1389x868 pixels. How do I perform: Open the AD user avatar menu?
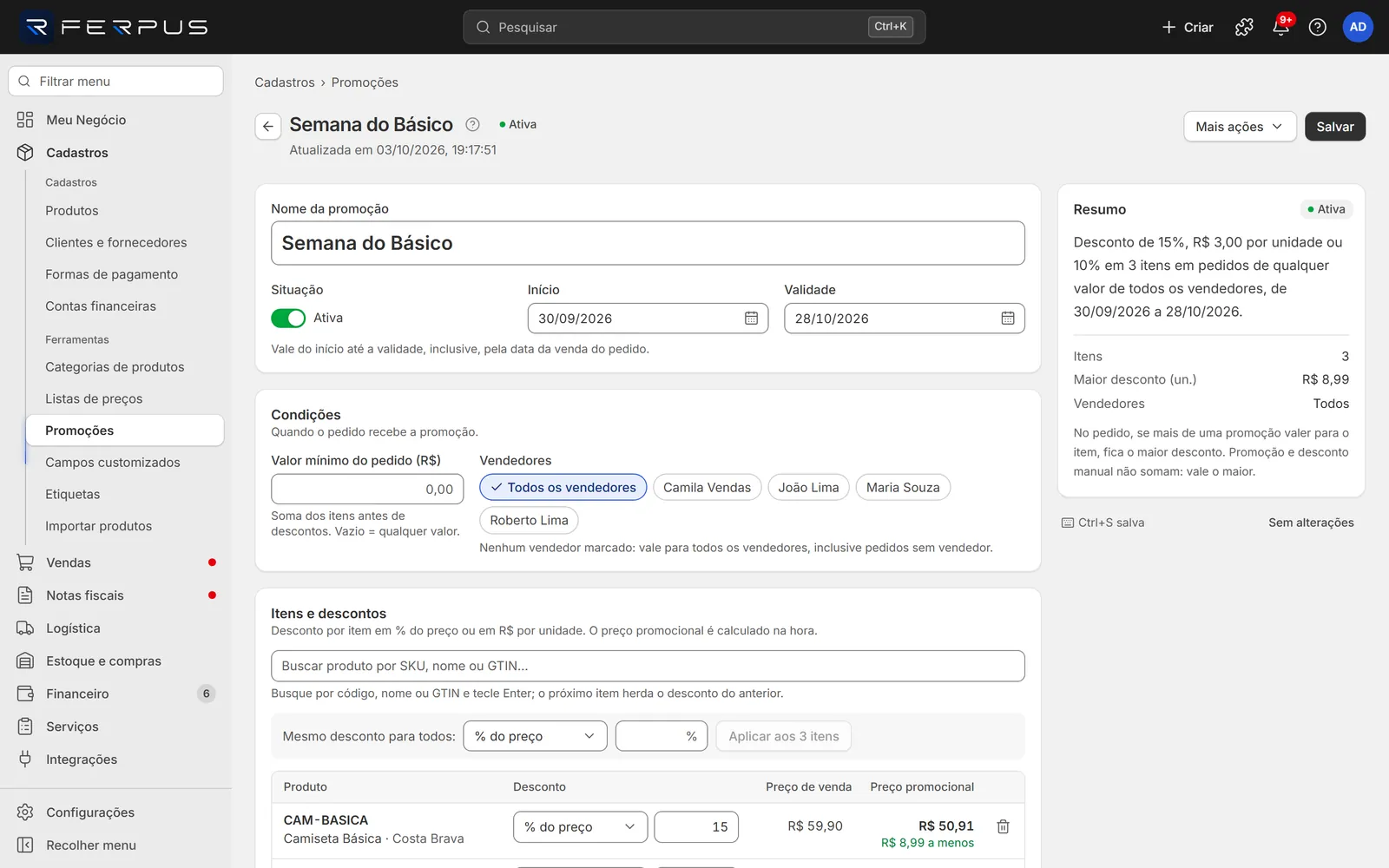tap(1358, 27)
